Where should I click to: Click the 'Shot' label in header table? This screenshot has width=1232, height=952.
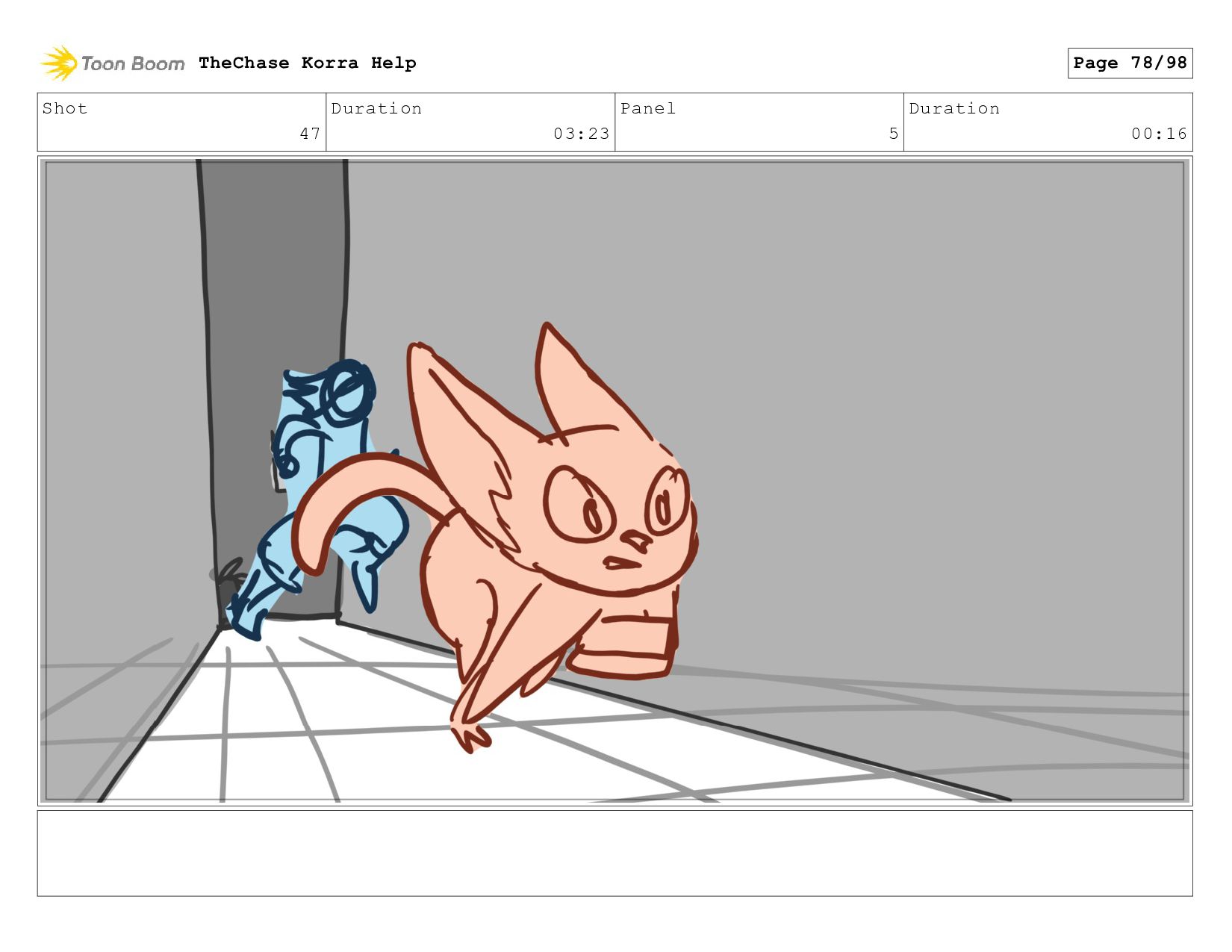click(65, 108)
